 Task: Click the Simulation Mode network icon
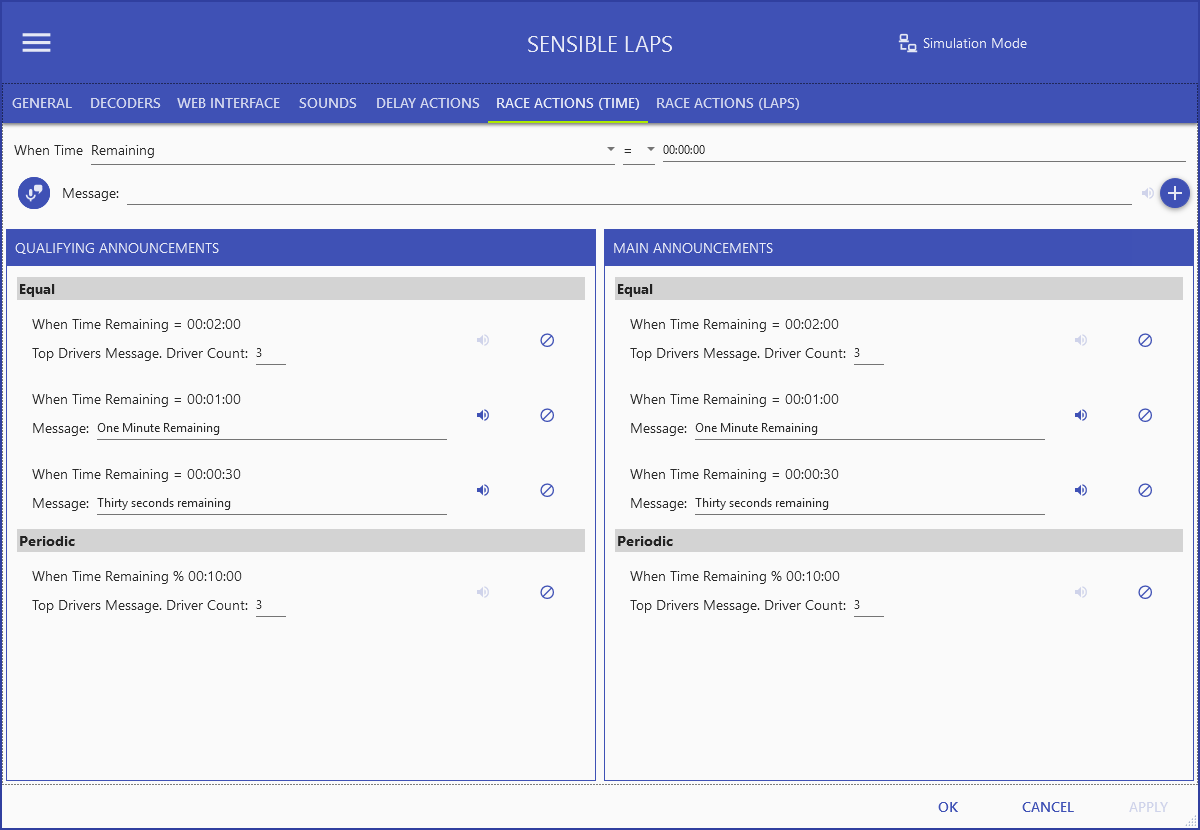pyautogui.click(x=908, y=43)
